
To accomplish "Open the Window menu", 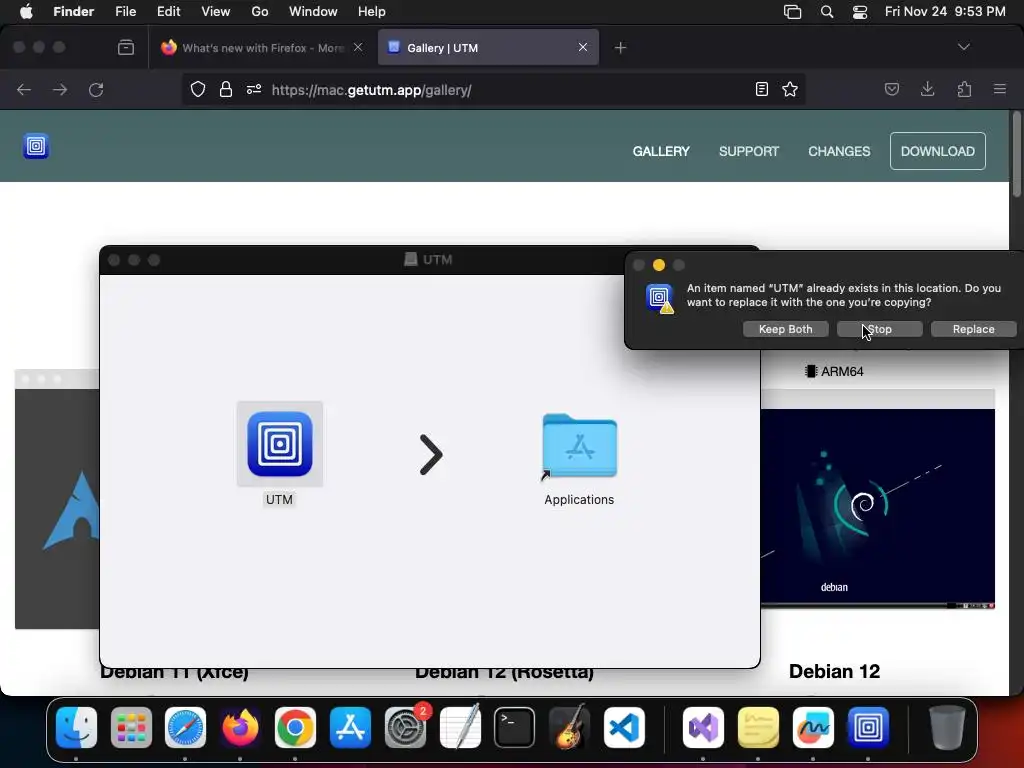I will (x=313, y=12).
